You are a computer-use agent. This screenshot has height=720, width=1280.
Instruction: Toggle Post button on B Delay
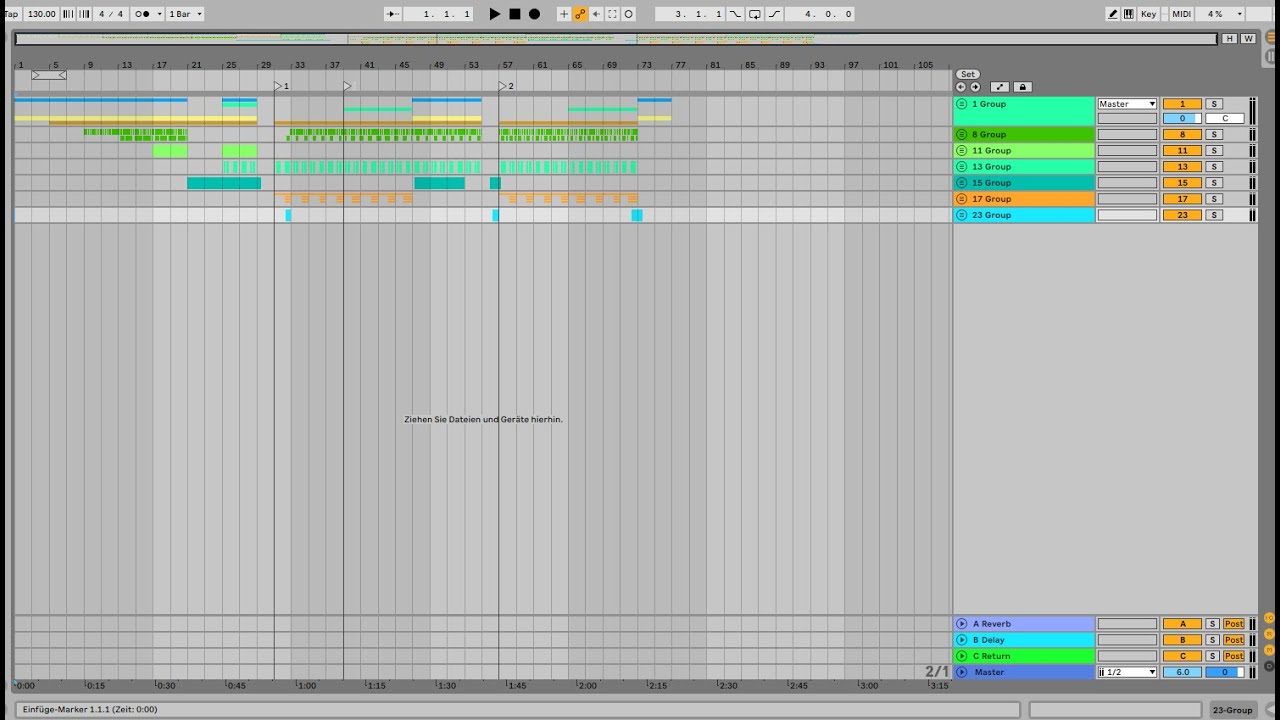tap(1234, 640)
